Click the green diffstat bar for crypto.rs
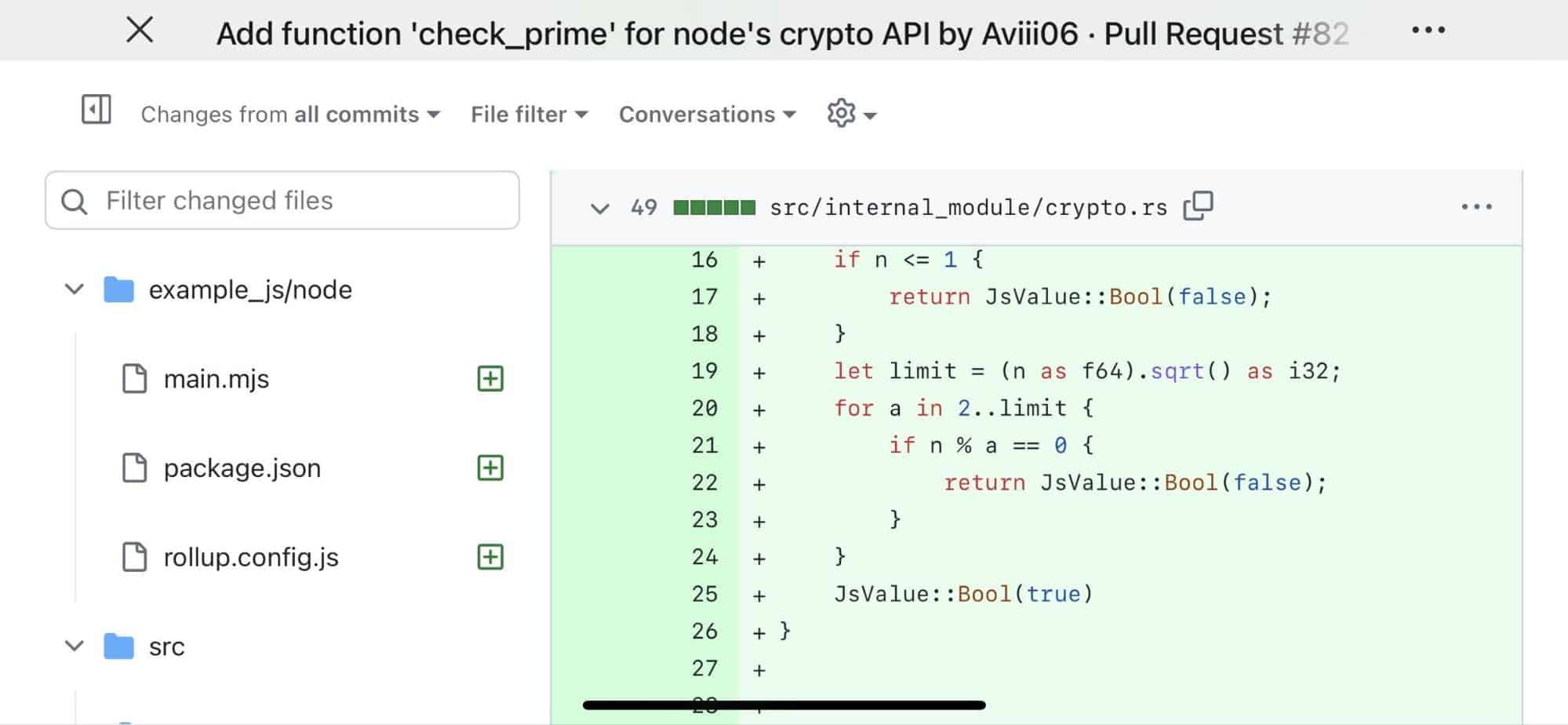 [x=714, y=208]
